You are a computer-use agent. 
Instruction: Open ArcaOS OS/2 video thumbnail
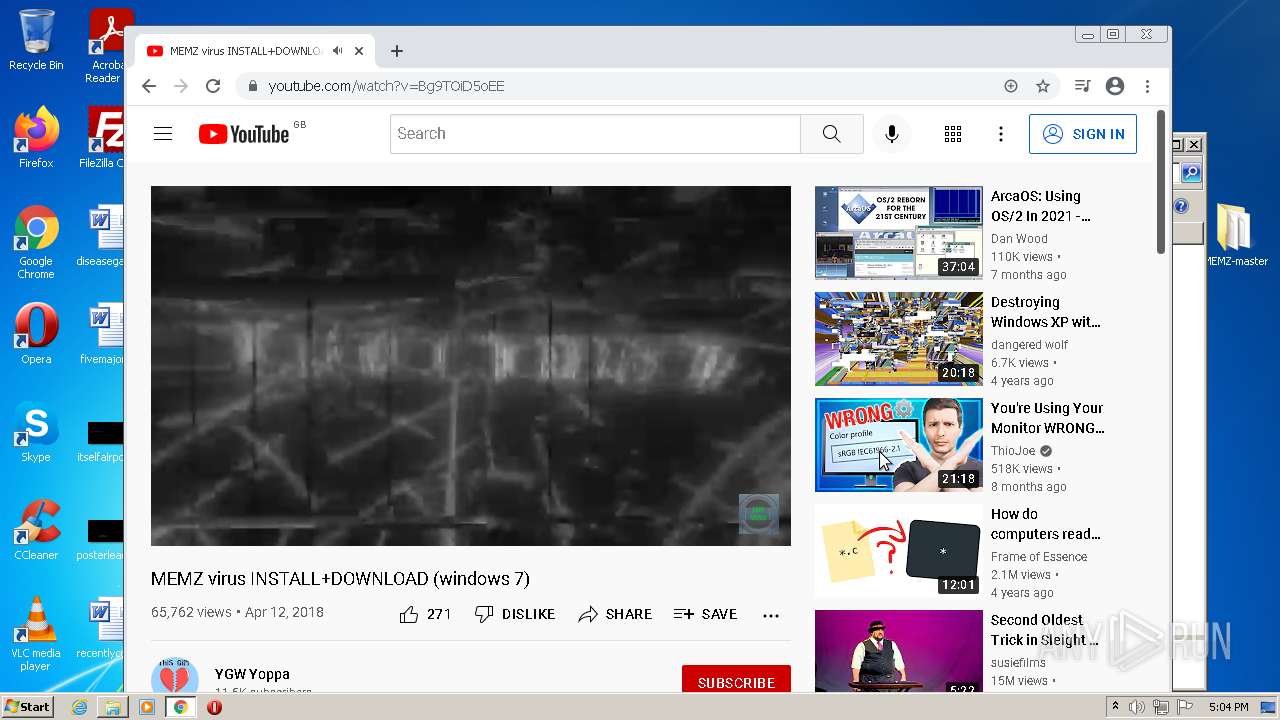899,233
